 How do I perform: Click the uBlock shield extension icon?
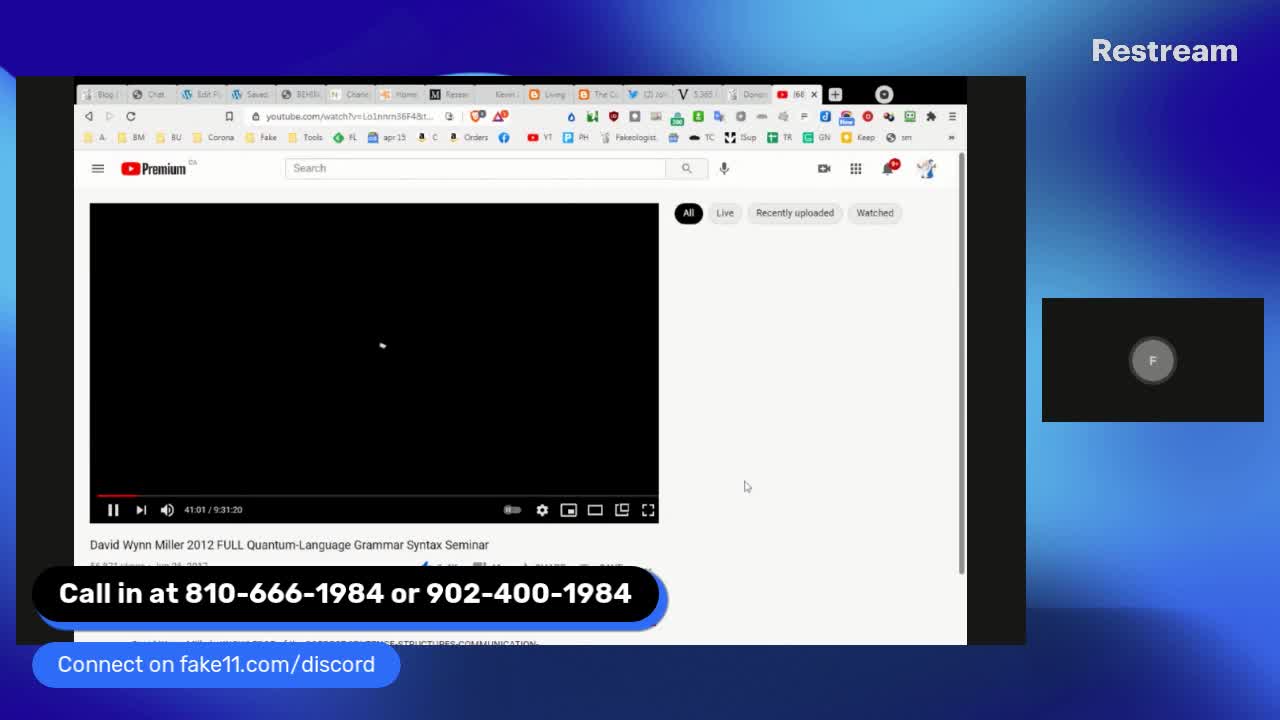point(613,116)
